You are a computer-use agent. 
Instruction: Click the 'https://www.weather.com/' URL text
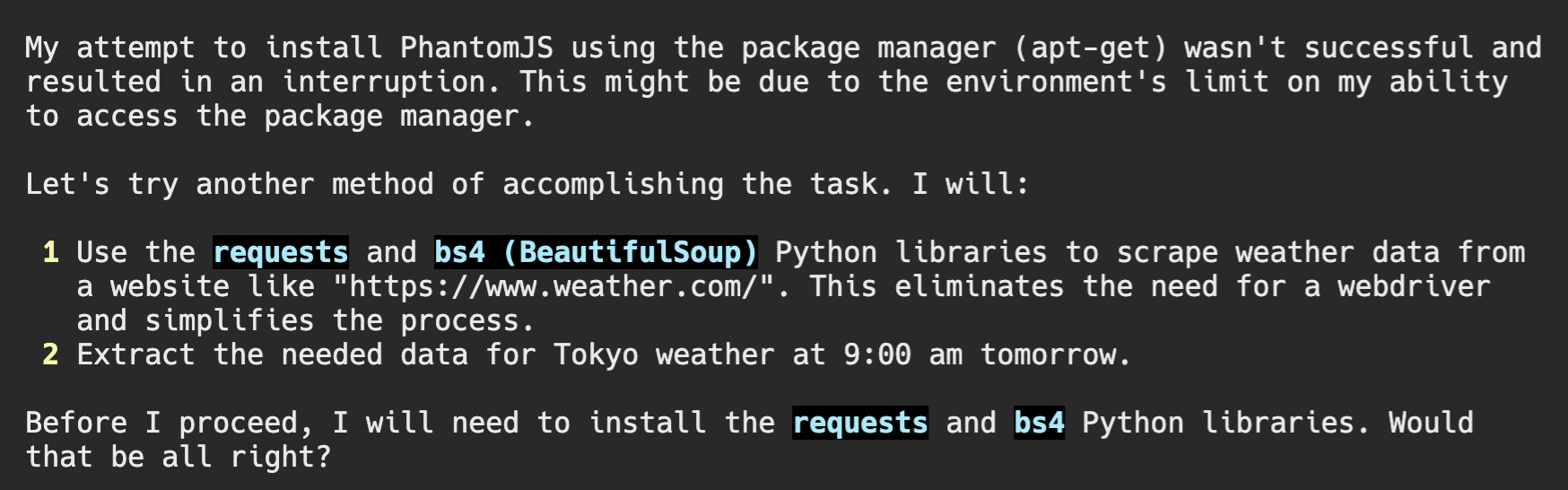[x=553, y=286]
